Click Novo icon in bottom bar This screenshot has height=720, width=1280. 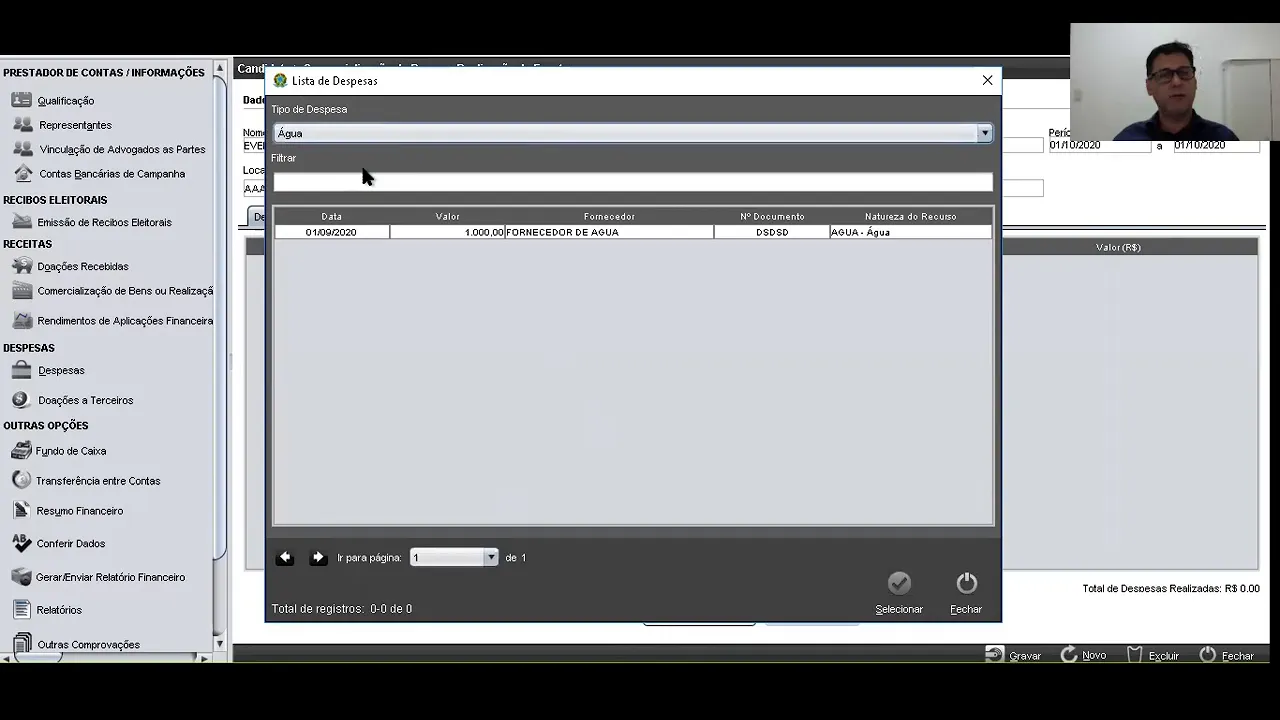tap(1069, 655)
